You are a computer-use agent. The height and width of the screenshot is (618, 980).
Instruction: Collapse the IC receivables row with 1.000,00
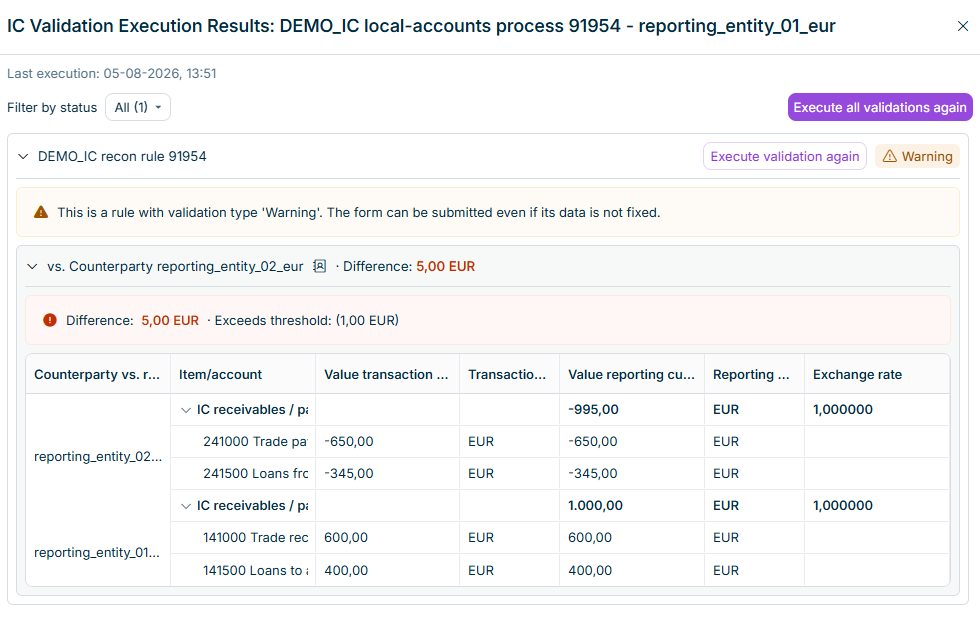(x=186, y=506)
